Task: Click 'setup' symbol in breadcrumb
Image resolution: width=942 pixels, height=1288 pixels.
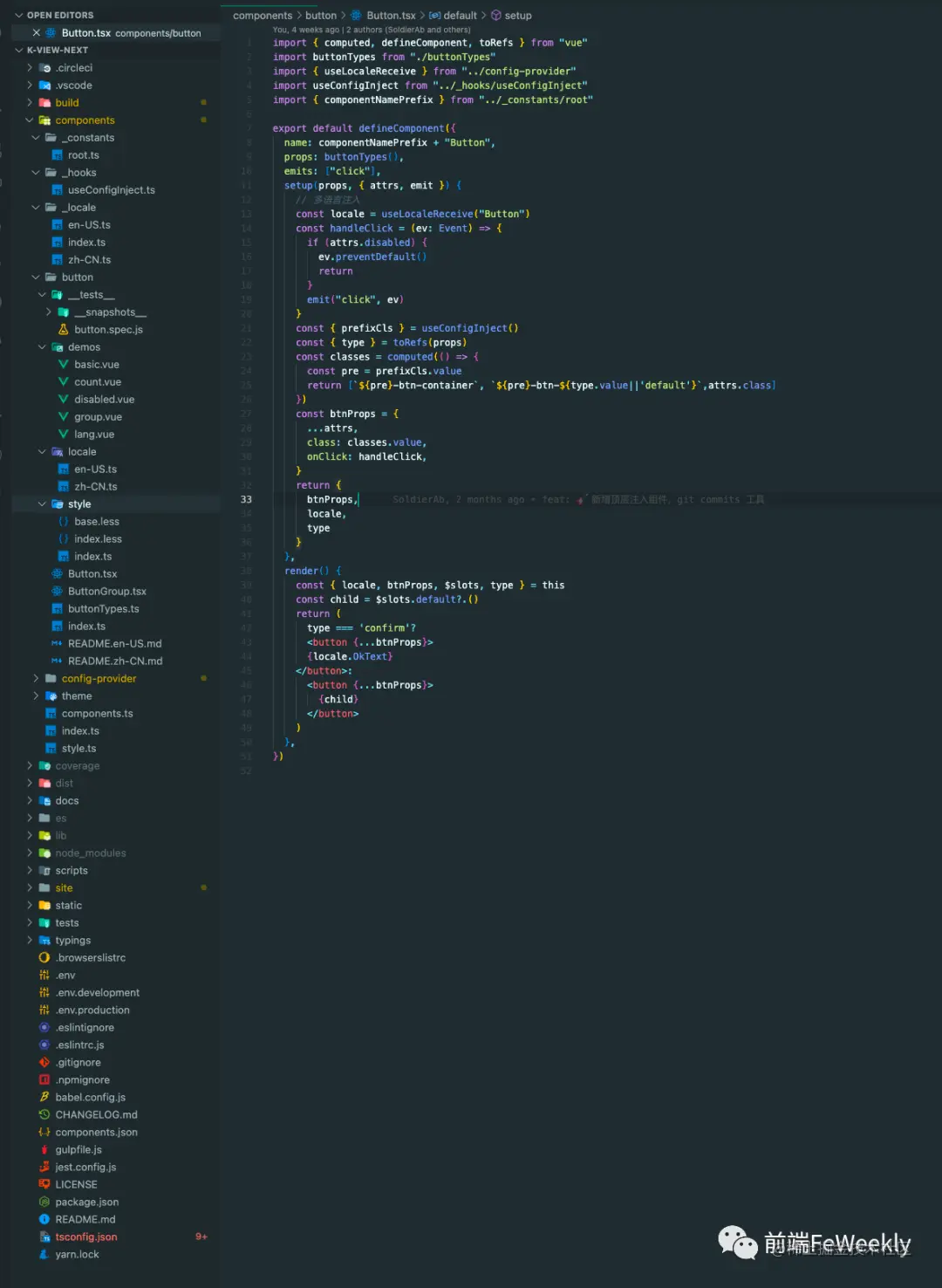Action: (518, 16)
